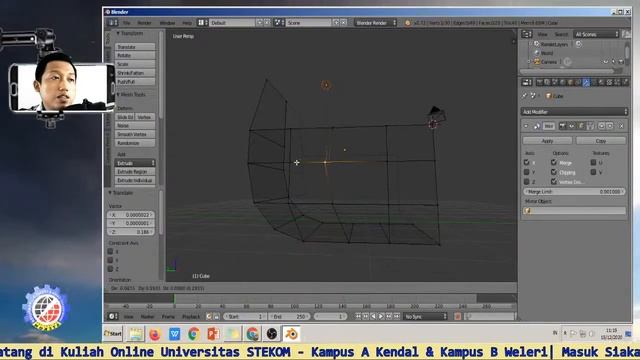
Task: Open the All Scenes display dropdown
Action: (596, 34)
